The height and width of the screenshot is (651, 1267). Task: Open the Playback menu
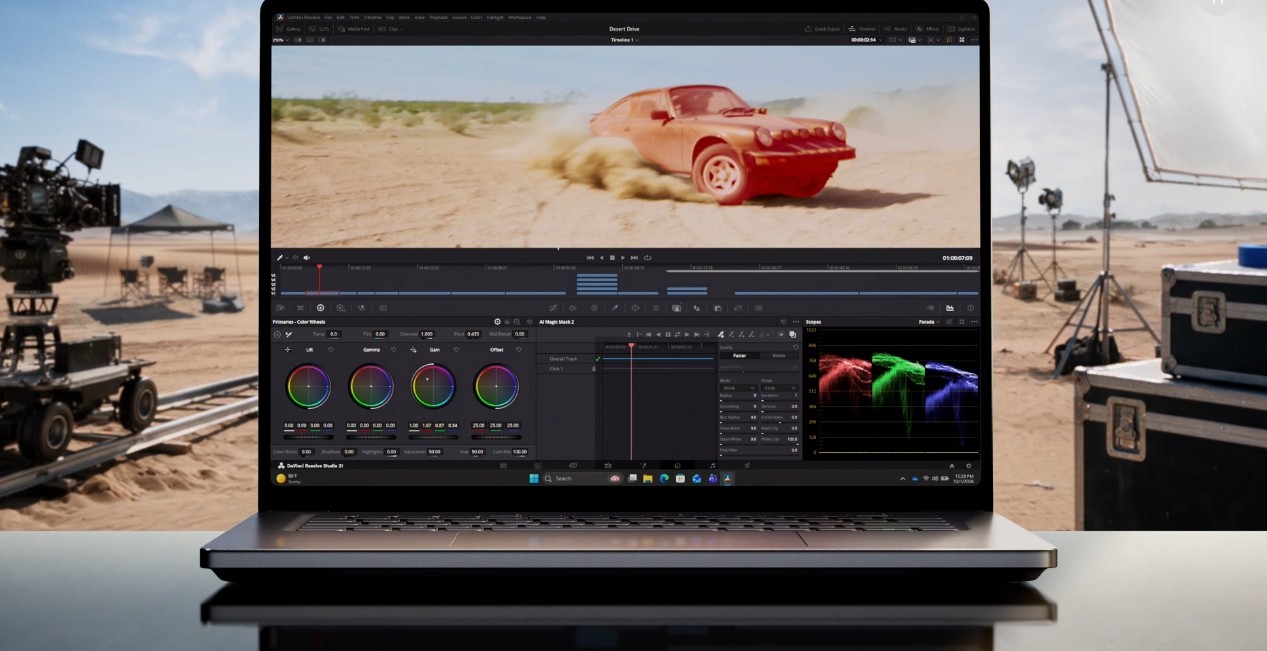click(439, 17)
